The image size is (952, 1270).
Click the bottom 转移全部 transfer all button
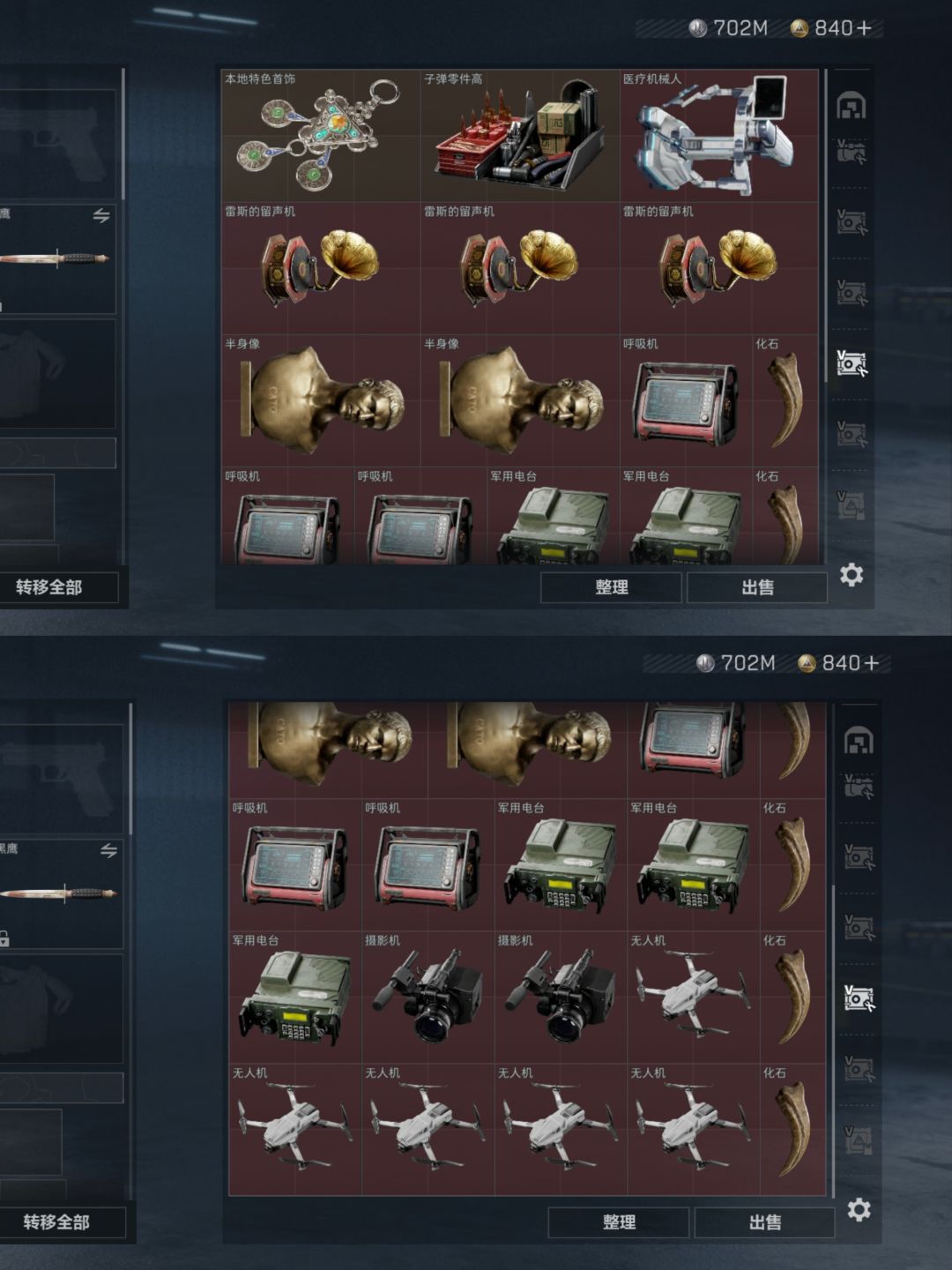click(56, 1222)
